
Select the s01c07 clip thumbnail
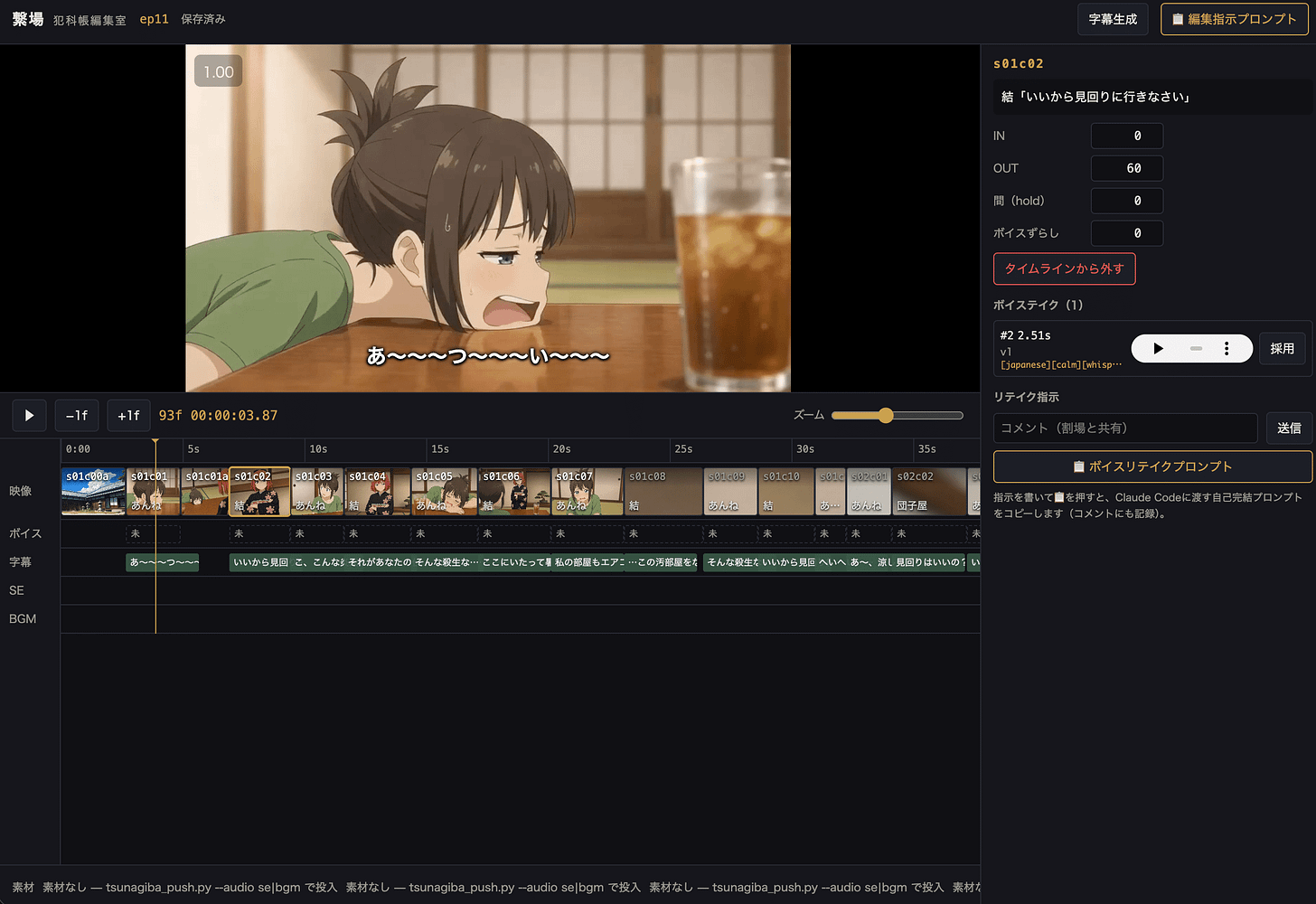587,492
